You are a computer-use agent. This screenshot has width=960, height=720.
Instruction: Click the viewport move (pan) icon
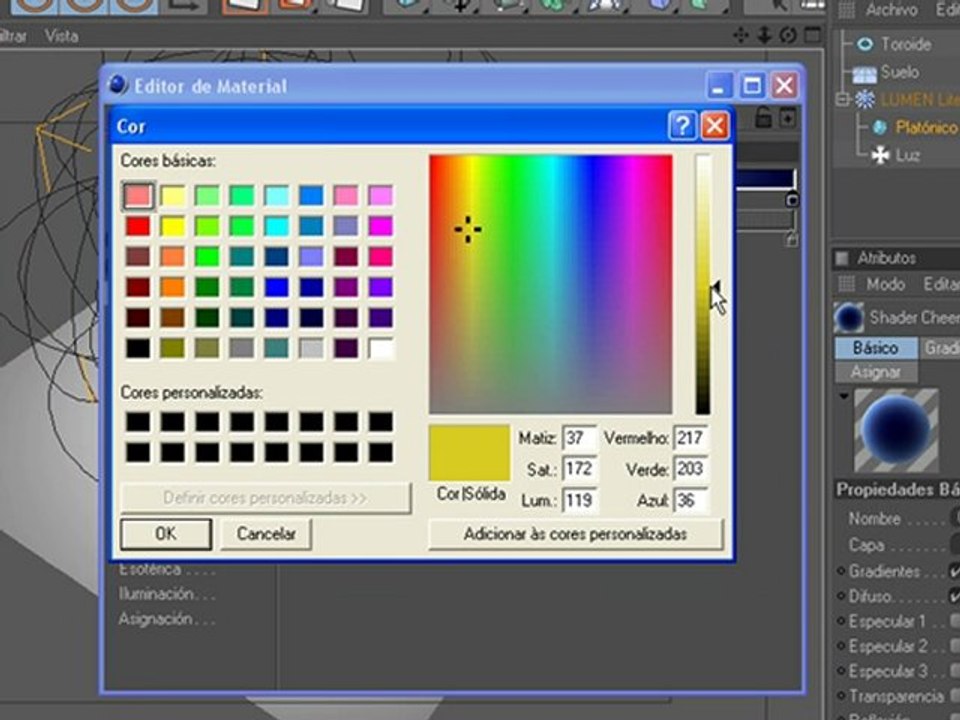click(x=741, y=35)
